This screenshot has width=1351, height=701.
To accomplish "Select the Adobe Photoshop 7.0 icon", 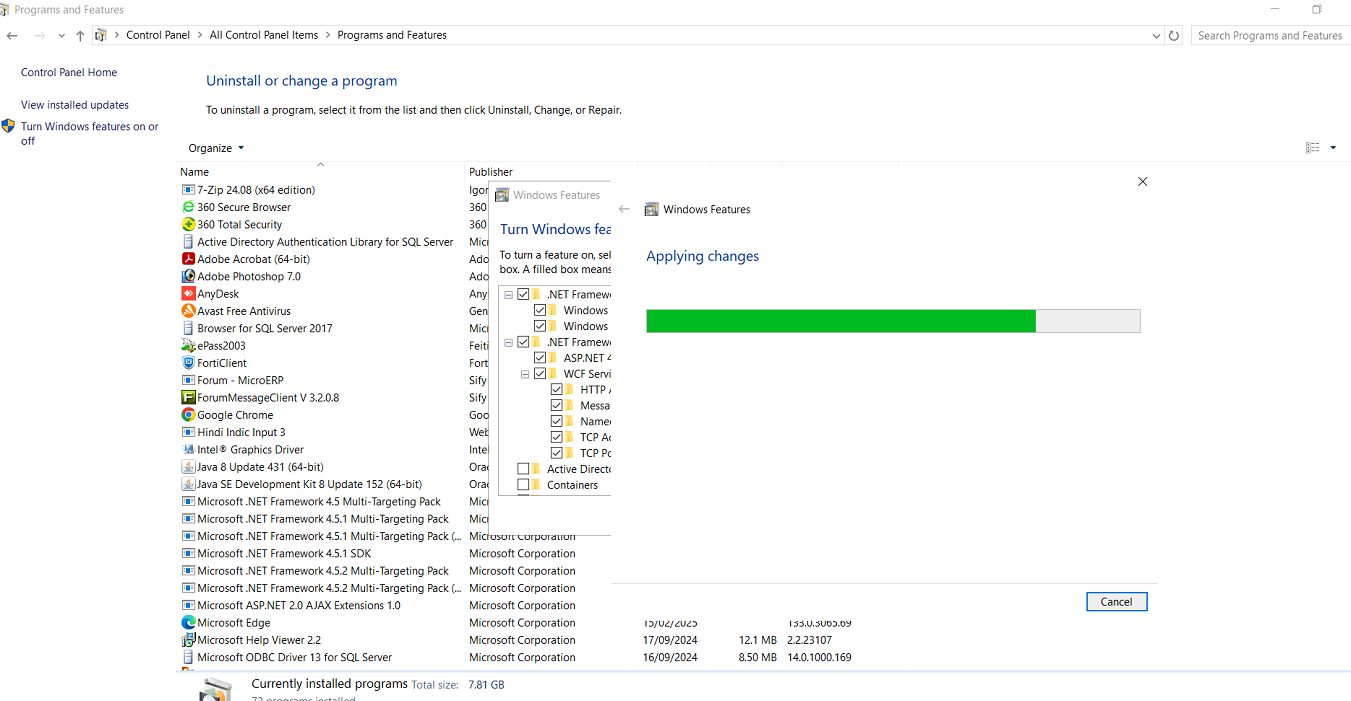I will [x=188, y=276].
